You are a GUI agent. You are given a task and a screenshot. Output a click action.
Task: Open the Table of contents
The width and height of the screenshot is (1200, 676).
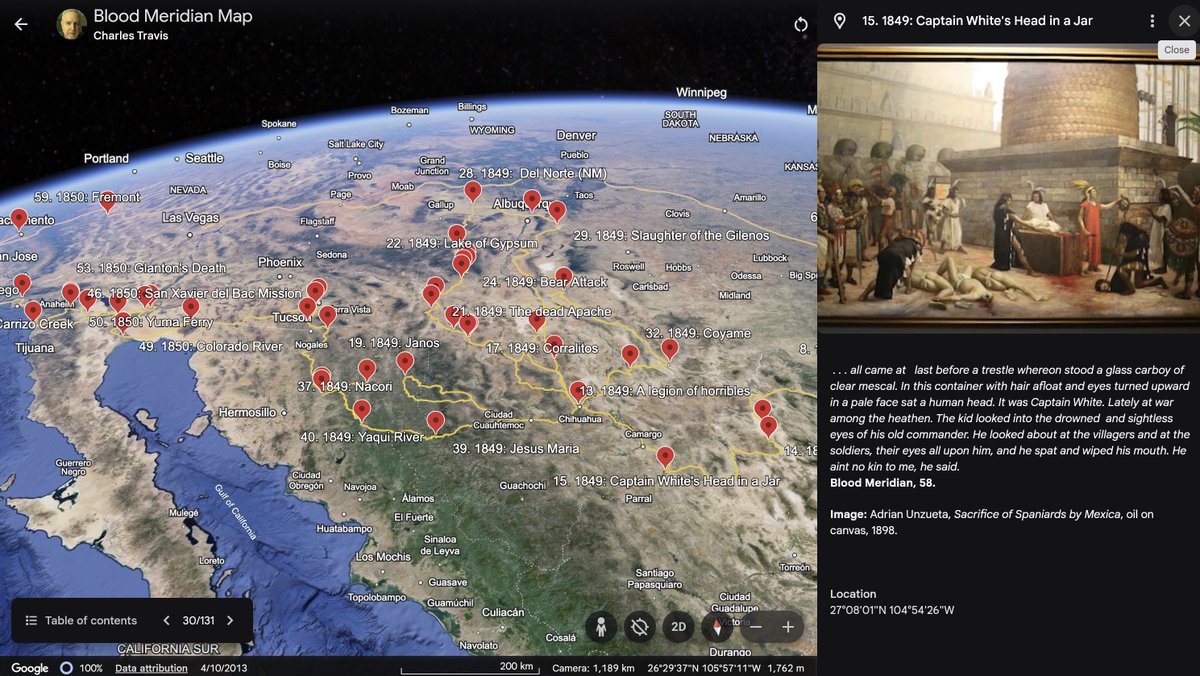[81, 620]
